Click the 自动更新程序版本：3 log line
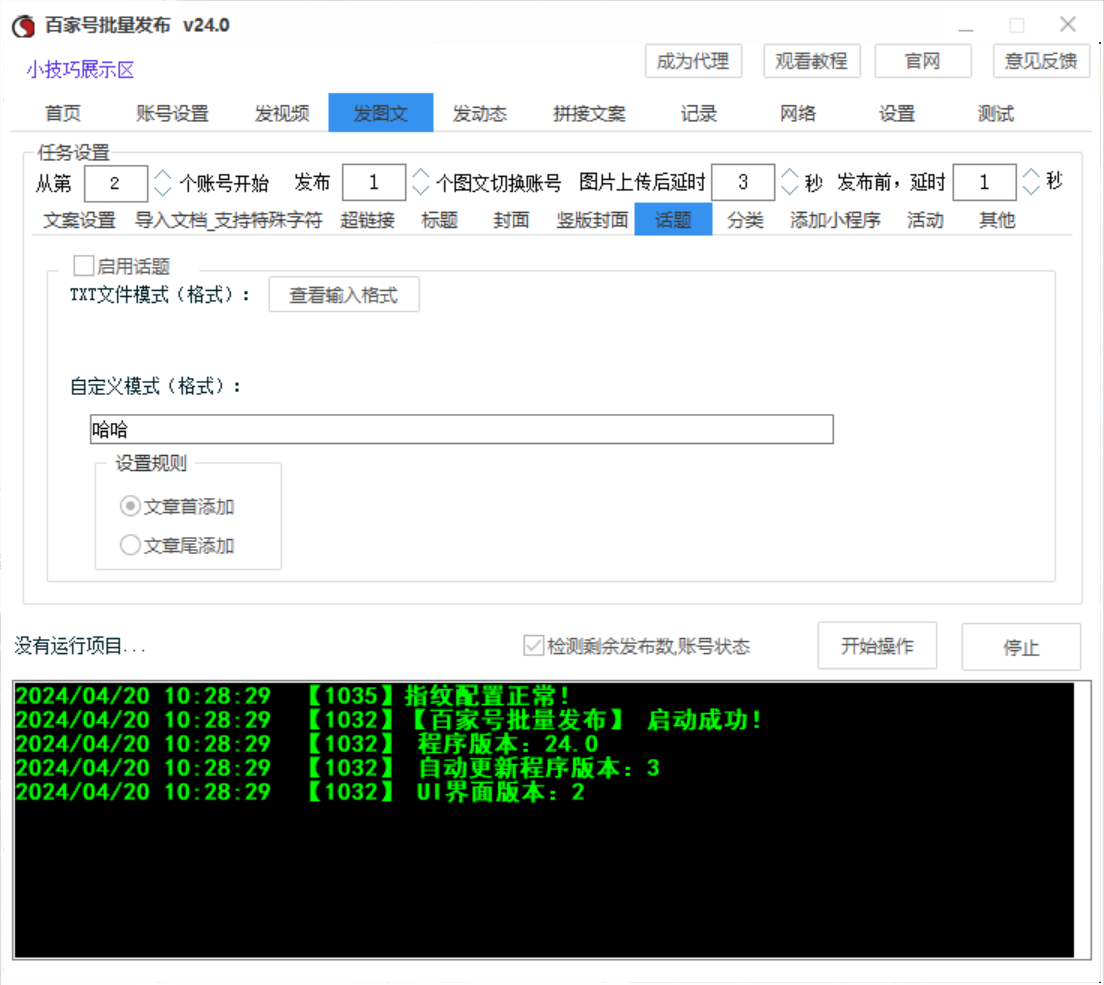Viewport: 1104px width, 985px height. tap(338, 767)
